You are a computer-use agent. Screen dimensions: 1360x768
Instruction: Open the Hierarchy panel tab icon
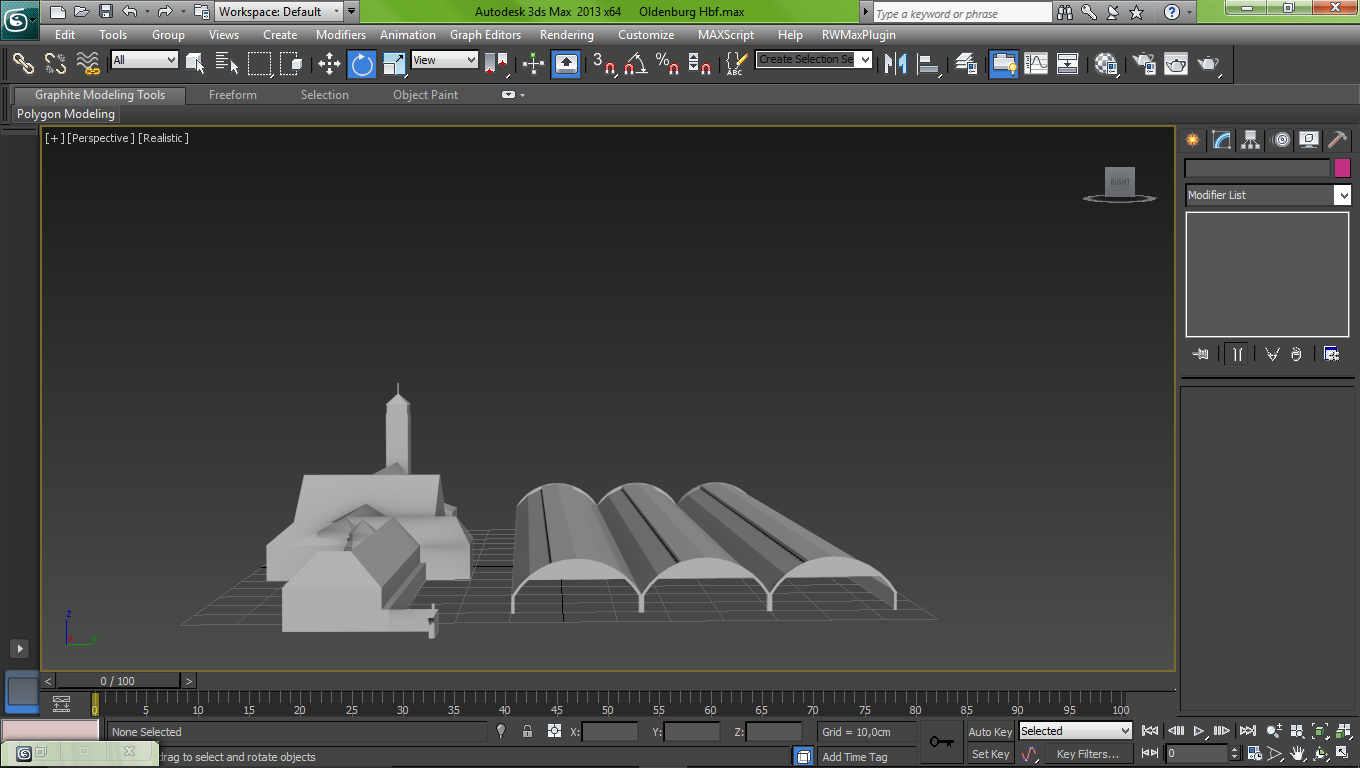pos(1251,140)
